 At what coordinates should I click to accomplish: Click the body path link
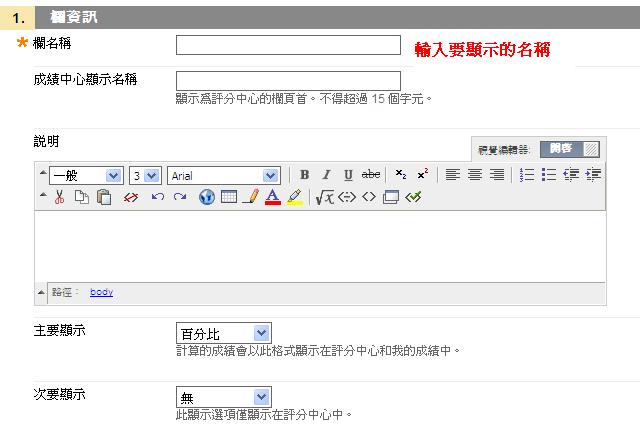point(101,292)
